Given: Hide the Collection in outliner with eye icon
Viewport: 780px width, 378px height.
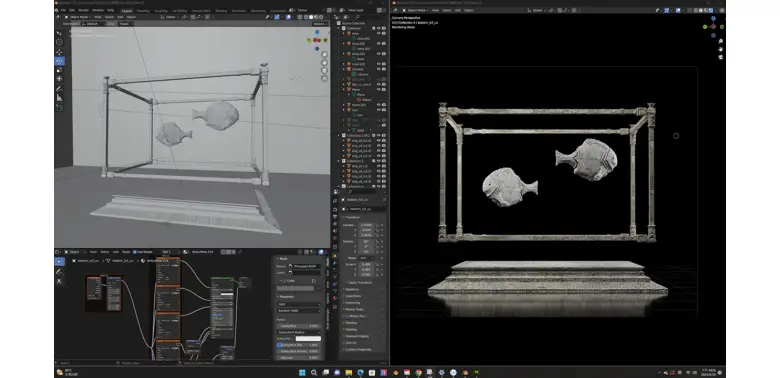Looking at the screenshot, I should [379, 28].
